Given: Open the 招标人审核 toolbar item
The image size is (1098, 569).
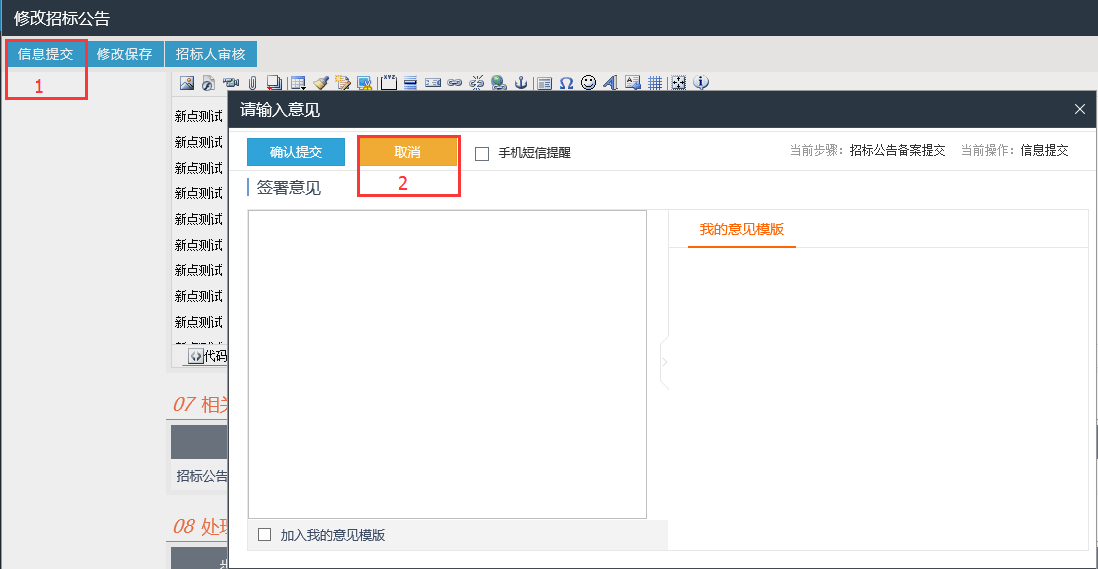Looking at the screenshot, I should click(210, 54).
